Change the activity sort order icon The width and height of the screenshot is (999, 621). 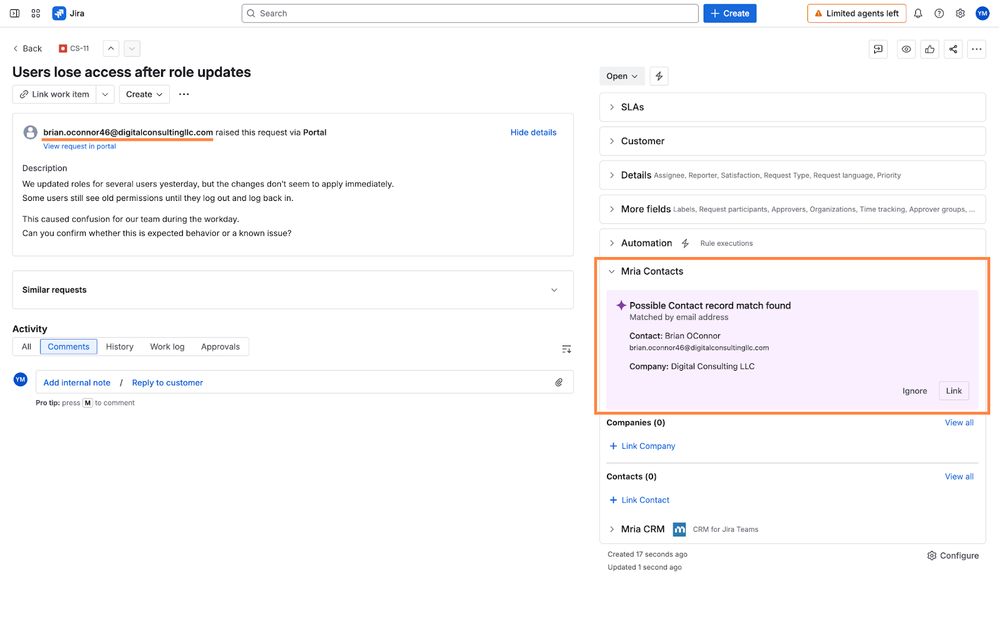tap(566, 349)
